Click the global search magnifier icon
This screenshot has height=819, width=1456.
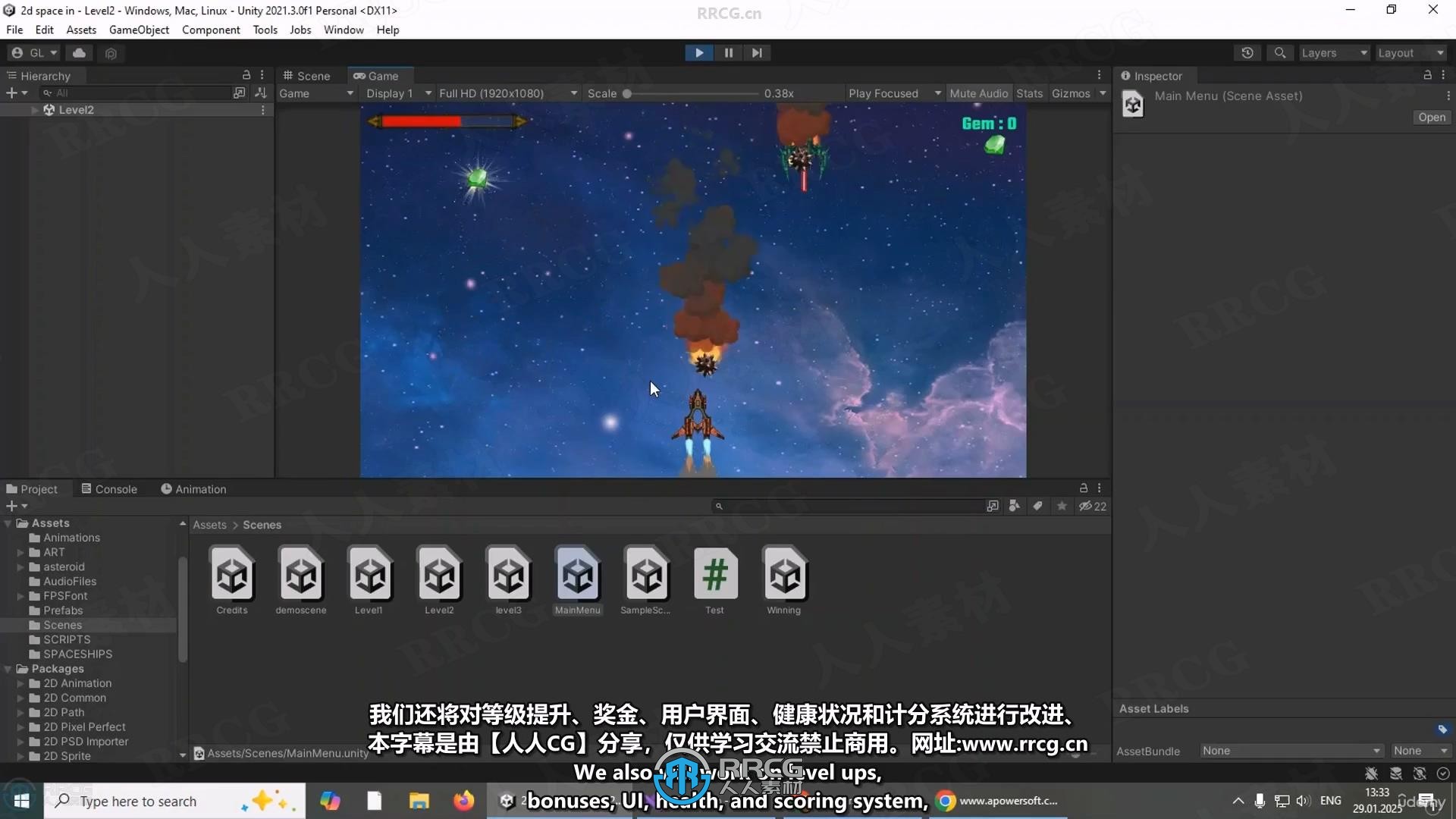[x=1279, y=52]
